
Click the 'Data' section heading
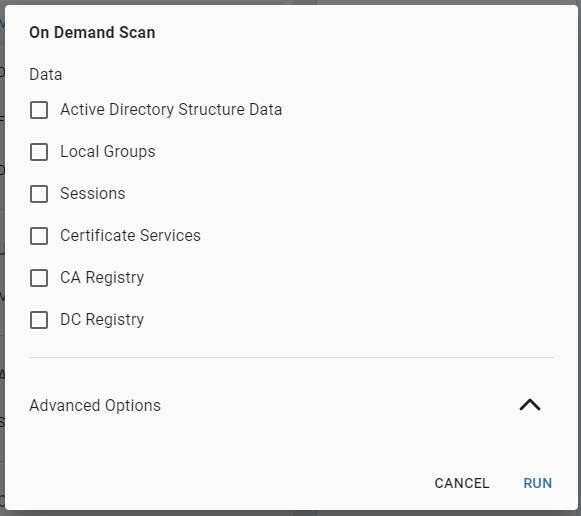(x=46, y=74)
